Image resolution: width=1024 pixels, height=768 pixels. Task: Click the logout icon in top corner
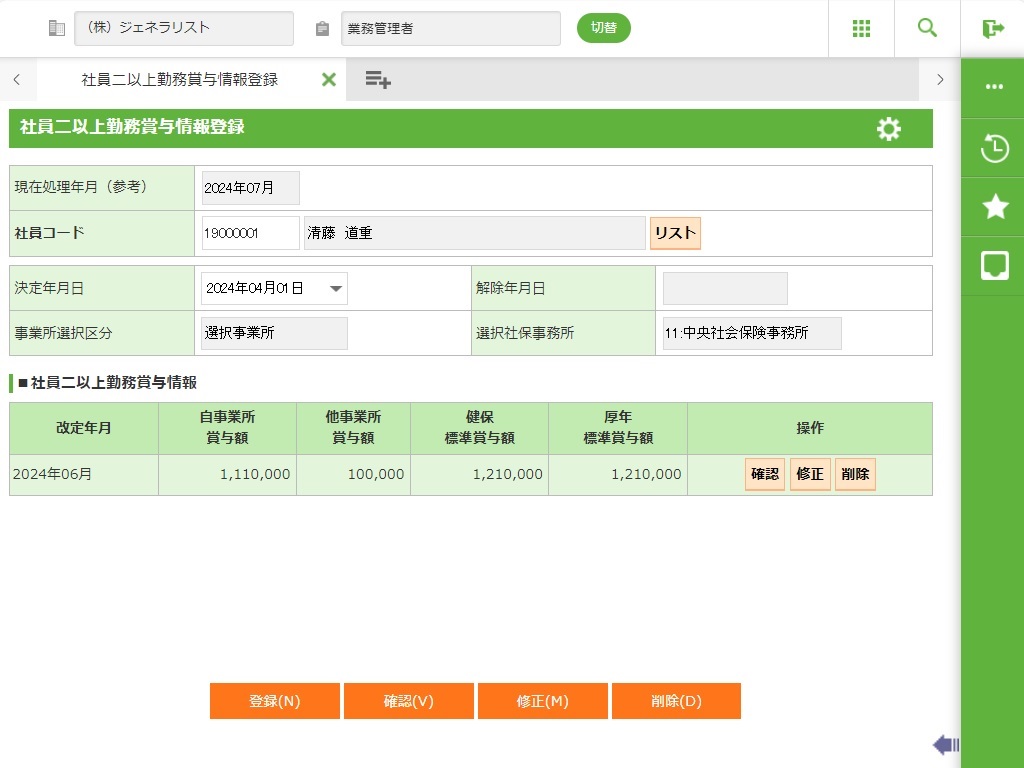coord(993,28)
